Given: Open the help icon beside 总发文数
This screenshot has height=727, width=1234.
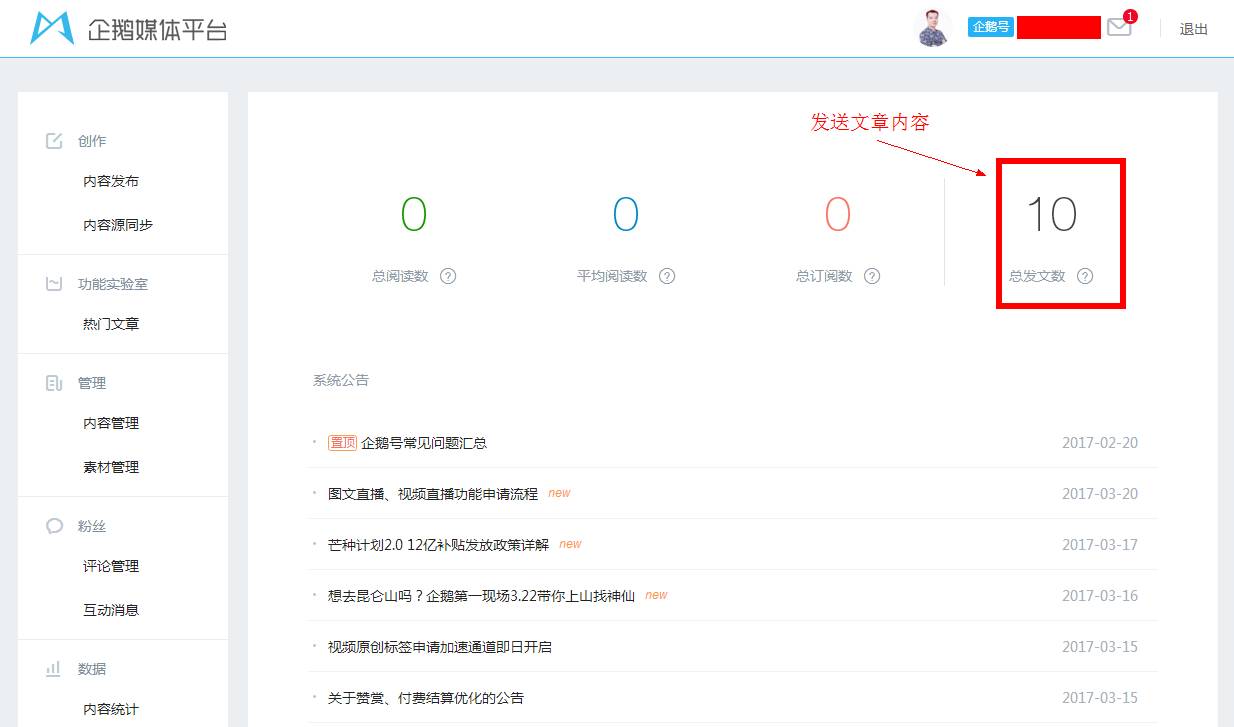Looking at the screenshot, I should point(1086,277).
